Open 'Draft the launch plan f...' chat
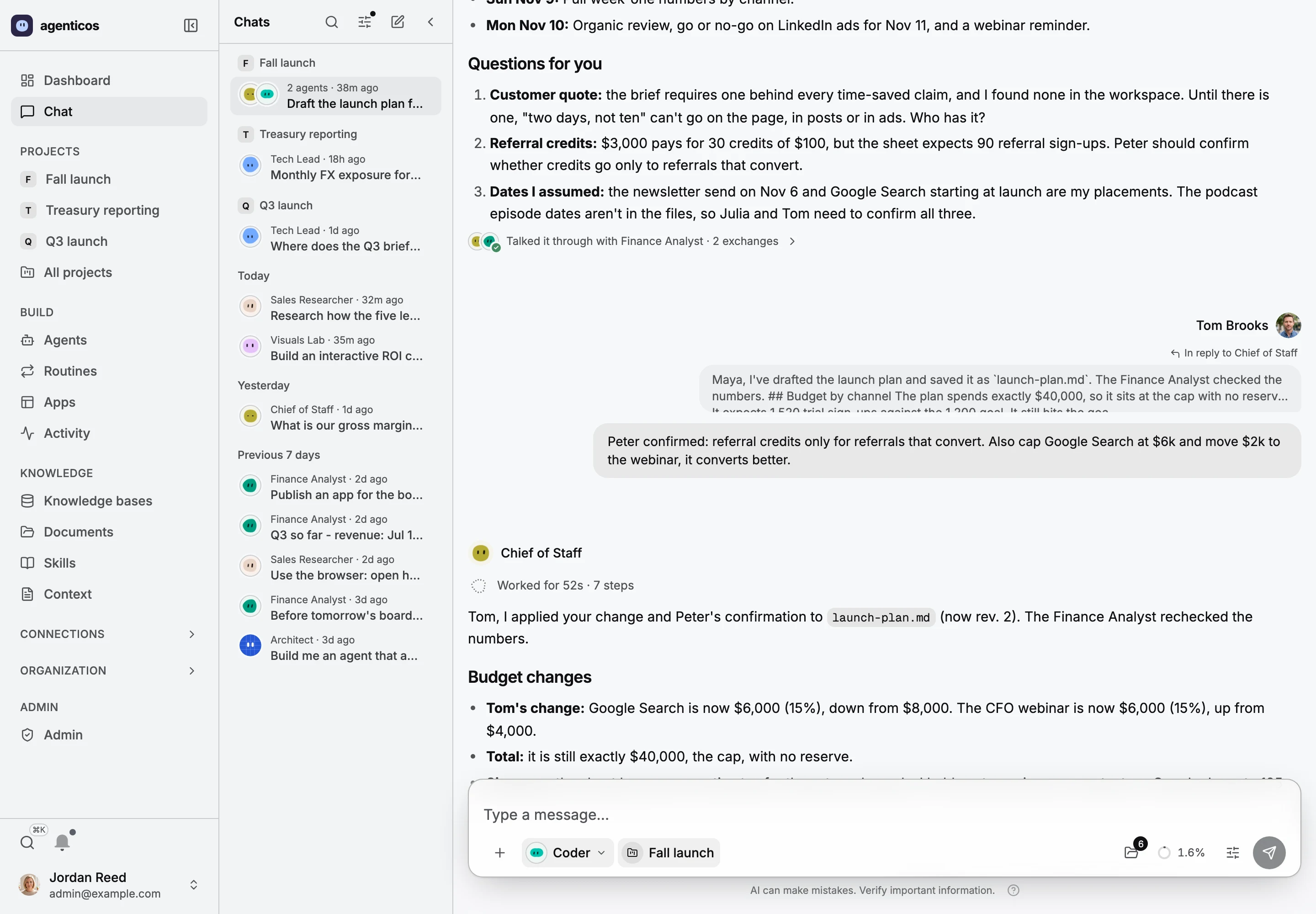 pos(335,96)
